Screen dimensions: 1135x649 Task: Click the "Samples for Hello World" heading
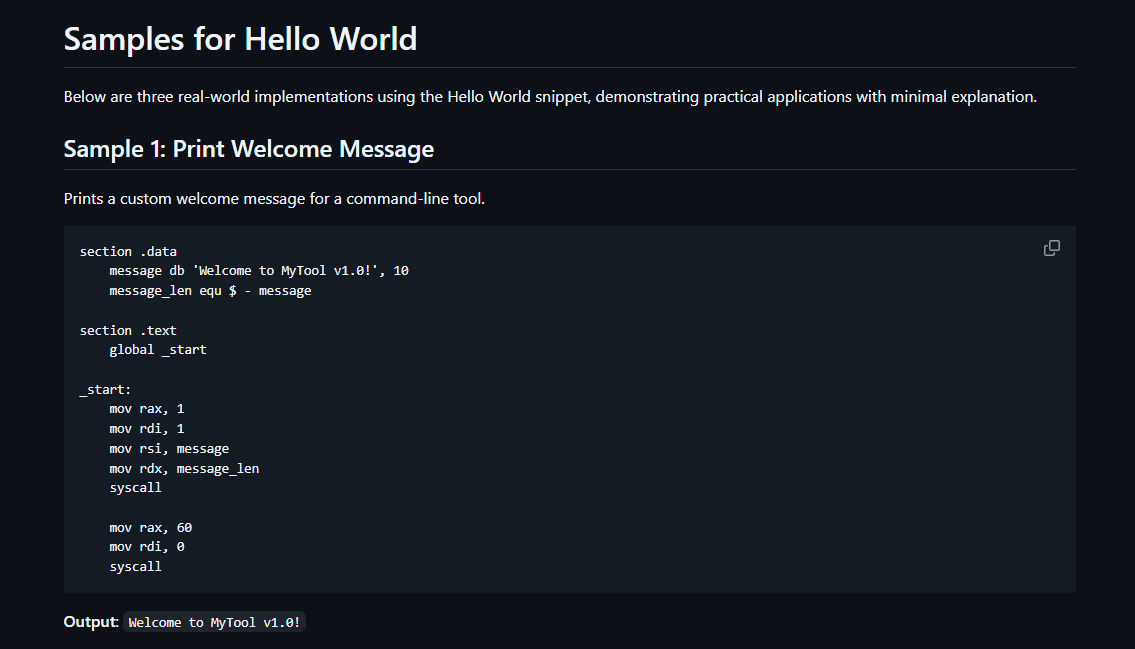[x=240, y=39]
